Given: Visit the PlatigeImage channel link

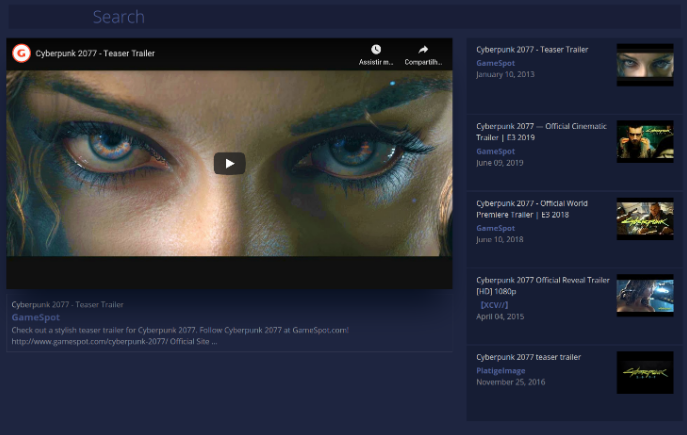Looking at the screenshot, I should (500, 370).
